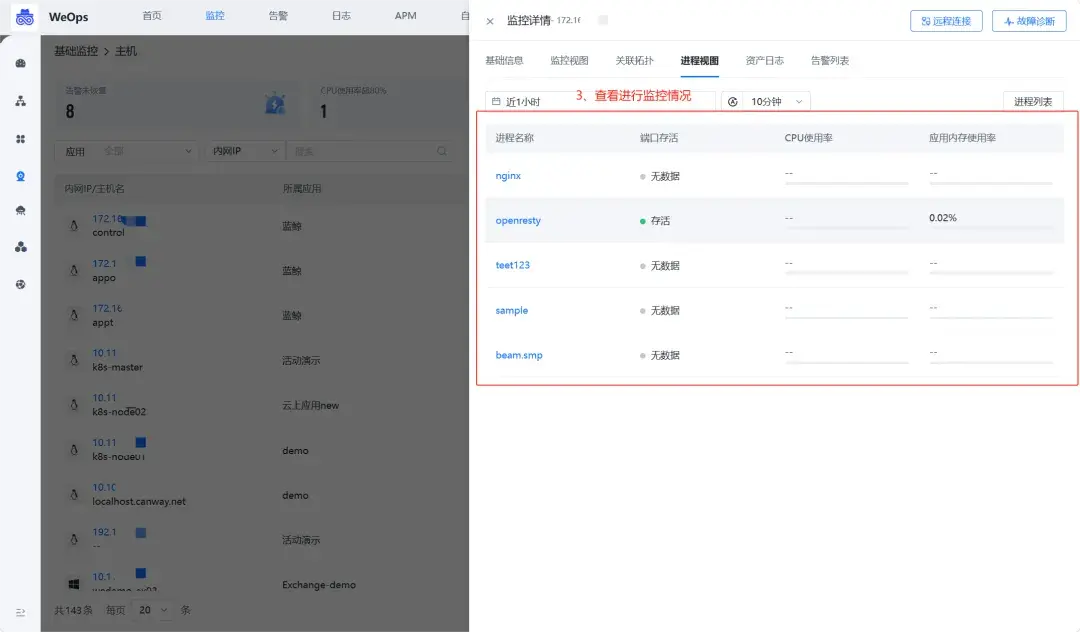Click the 故障诊断 fault diagnosis button
Image resolution: width=1080 pixels, height=632 pixels.
point(1028,20)
